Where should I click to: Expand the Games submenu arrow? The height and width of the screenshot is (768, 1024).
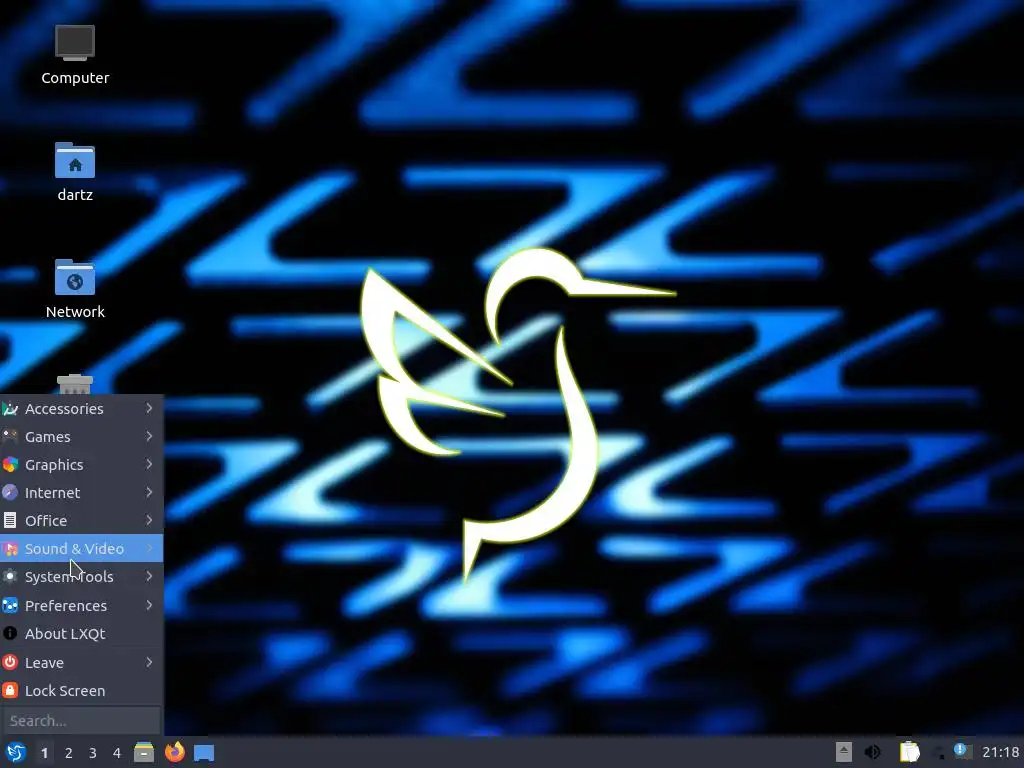149,436
